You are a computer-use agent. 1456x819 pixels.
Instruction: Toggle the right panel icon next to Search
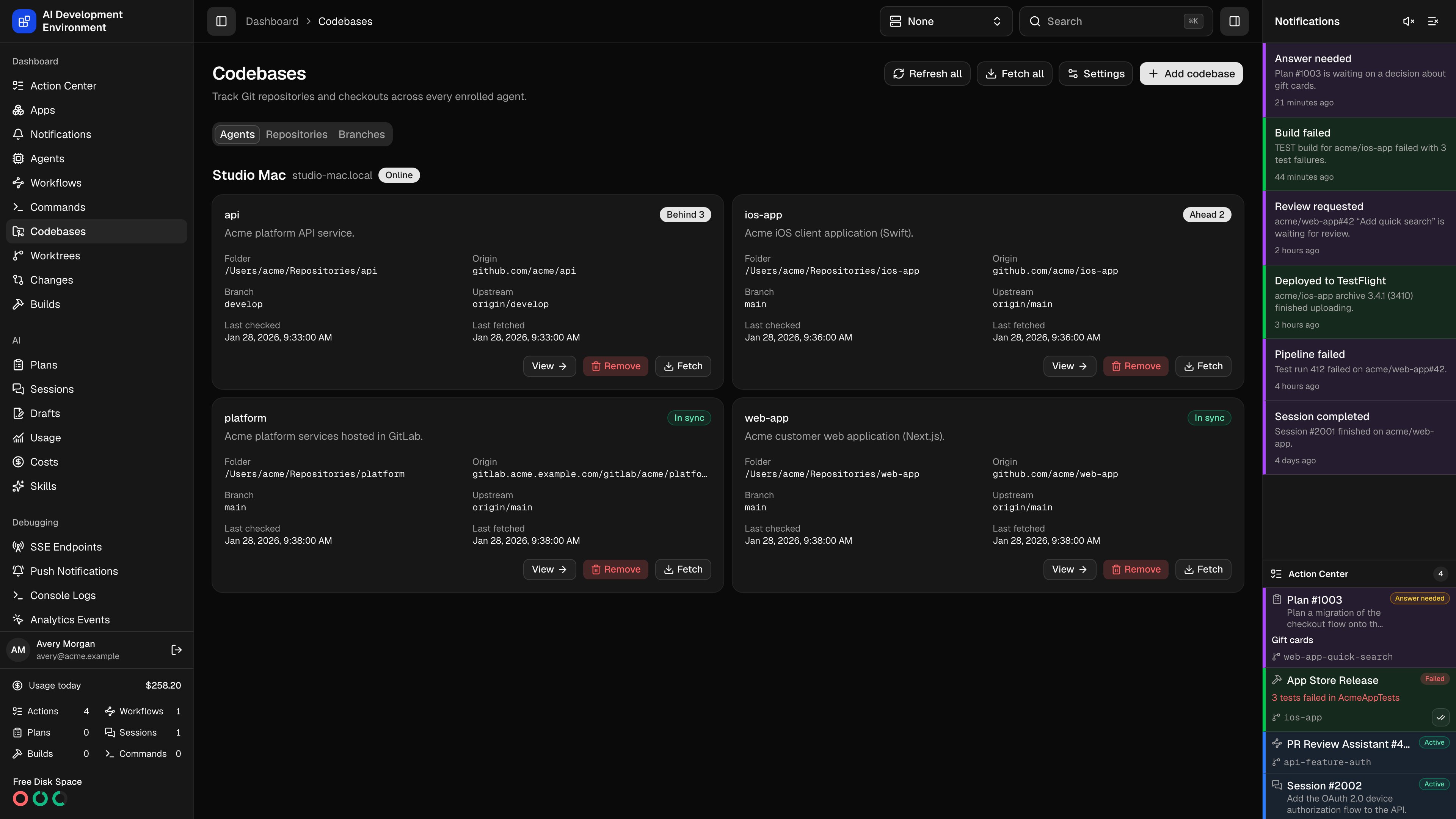coord(1234,22)
